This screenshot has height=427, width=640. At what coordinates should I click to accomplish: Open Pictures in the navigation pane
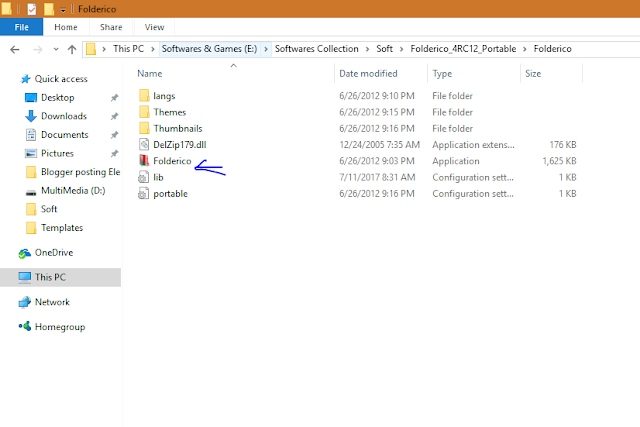(x=57, y=153)
